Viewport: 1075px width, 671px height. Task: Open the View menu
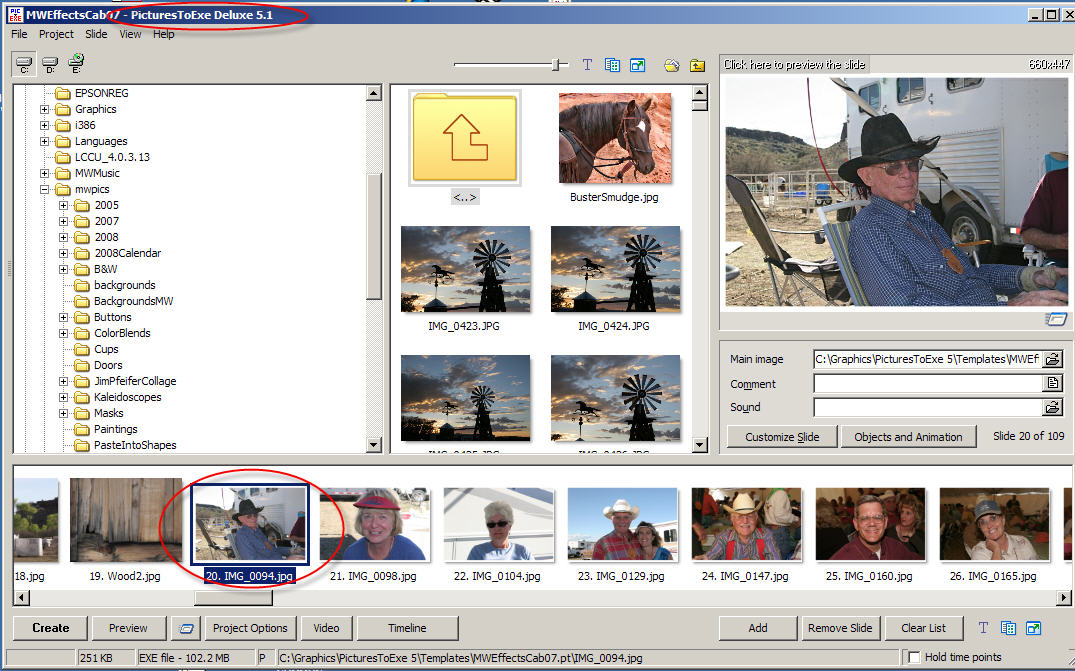[130, 34]
